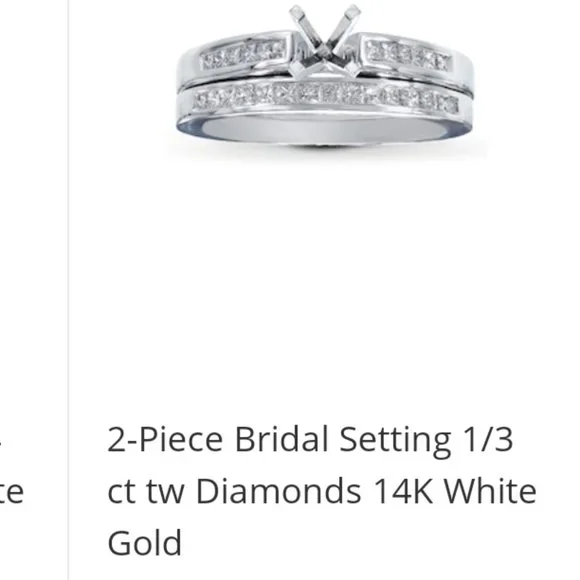The width and height of the screenshot is (580, 580).
Task: Click the word Gold in product title
Action: coord(145,542)
